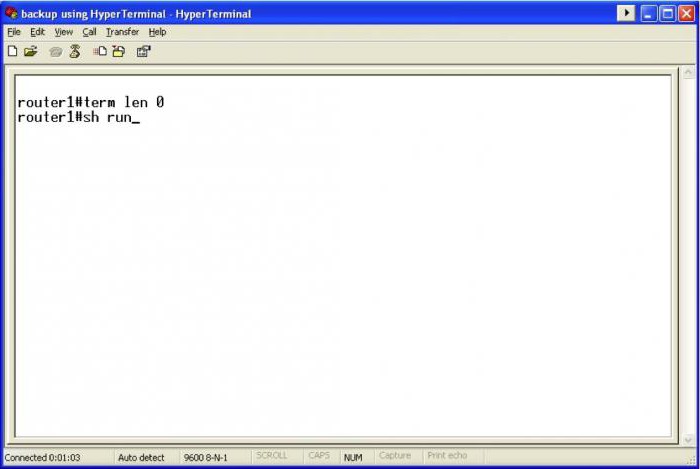Viewport: 700px width, 469px height.
Task: Minimize the HyperTerminal window
Action: click(649, 13)
